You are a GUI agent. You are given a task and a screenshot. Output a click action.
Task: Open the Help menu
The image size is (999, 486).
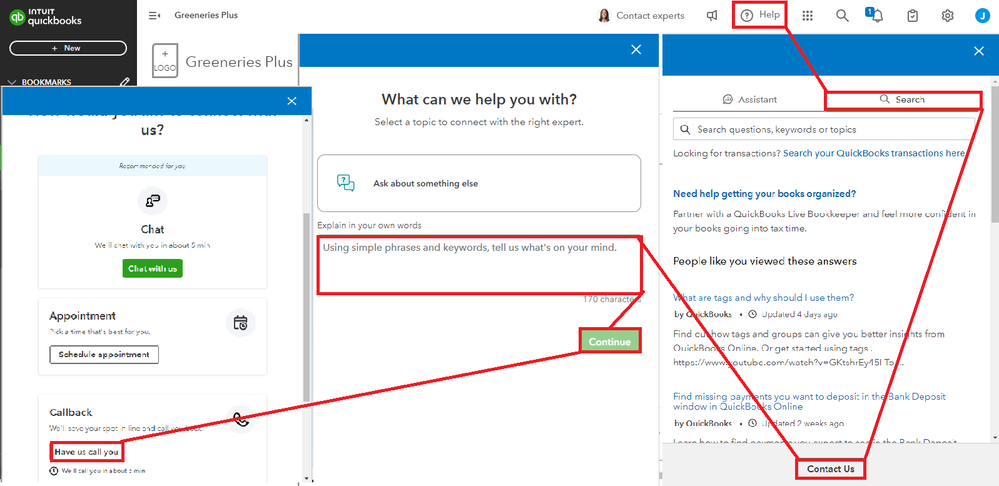tap(760, 15)
